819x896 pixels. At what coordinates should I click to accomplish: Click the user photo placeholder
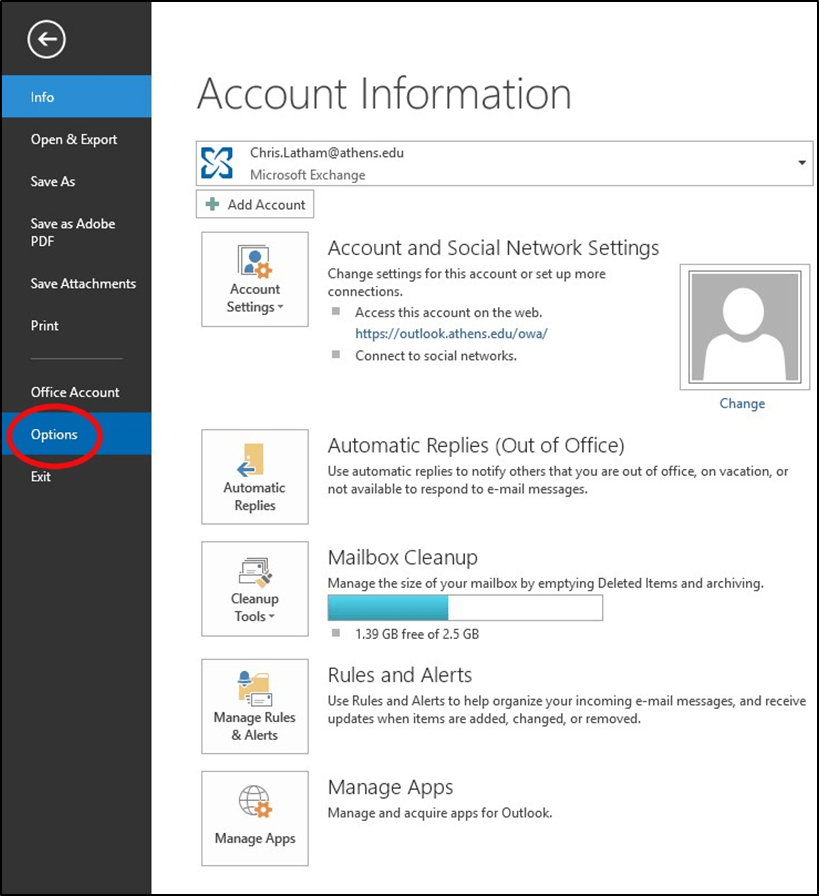coord(744,325)
